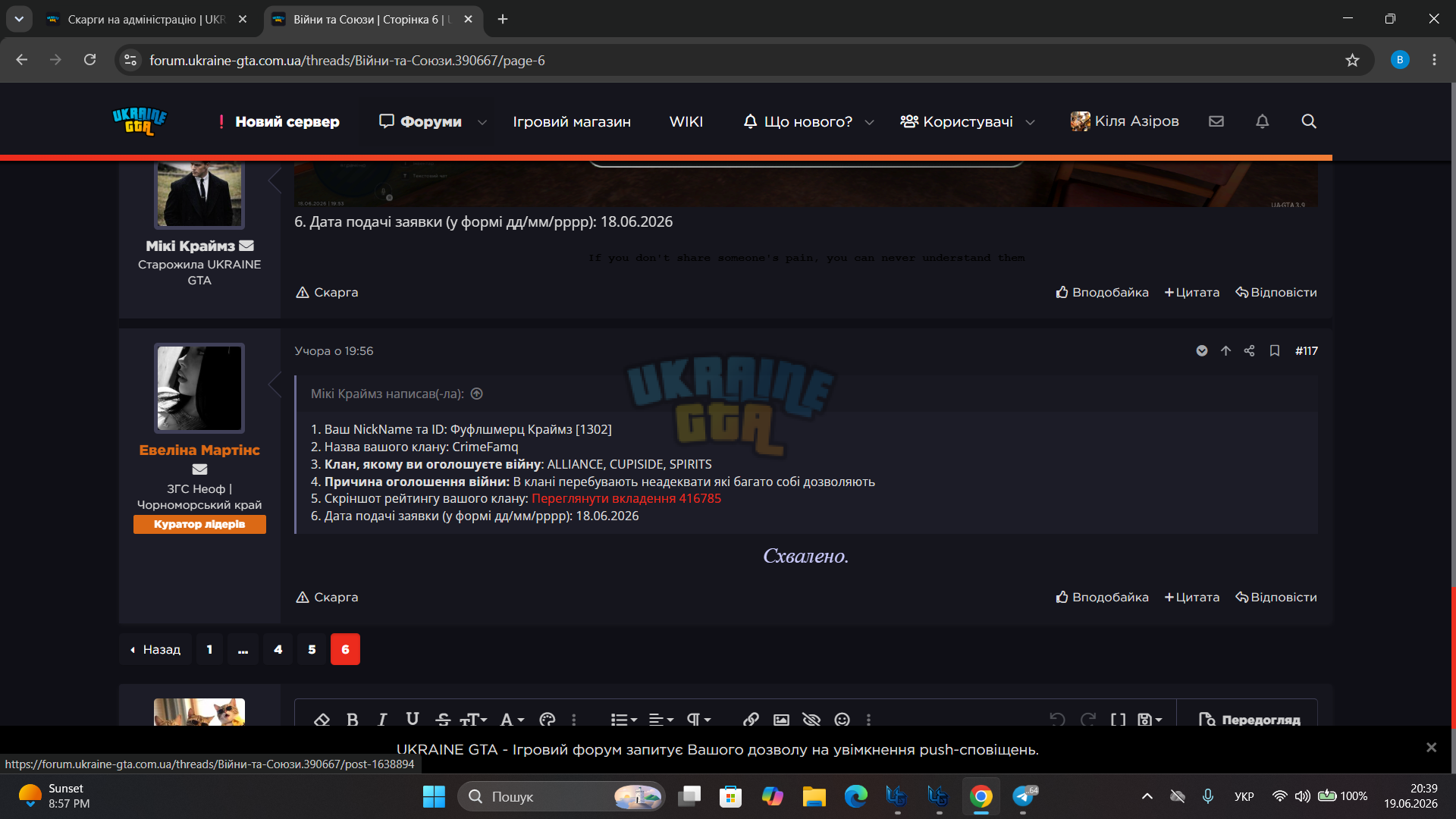This screenshot has width=1456, height=819.
Task: Open the private messages envelope icon
Action: click(x=1216, y=121)
